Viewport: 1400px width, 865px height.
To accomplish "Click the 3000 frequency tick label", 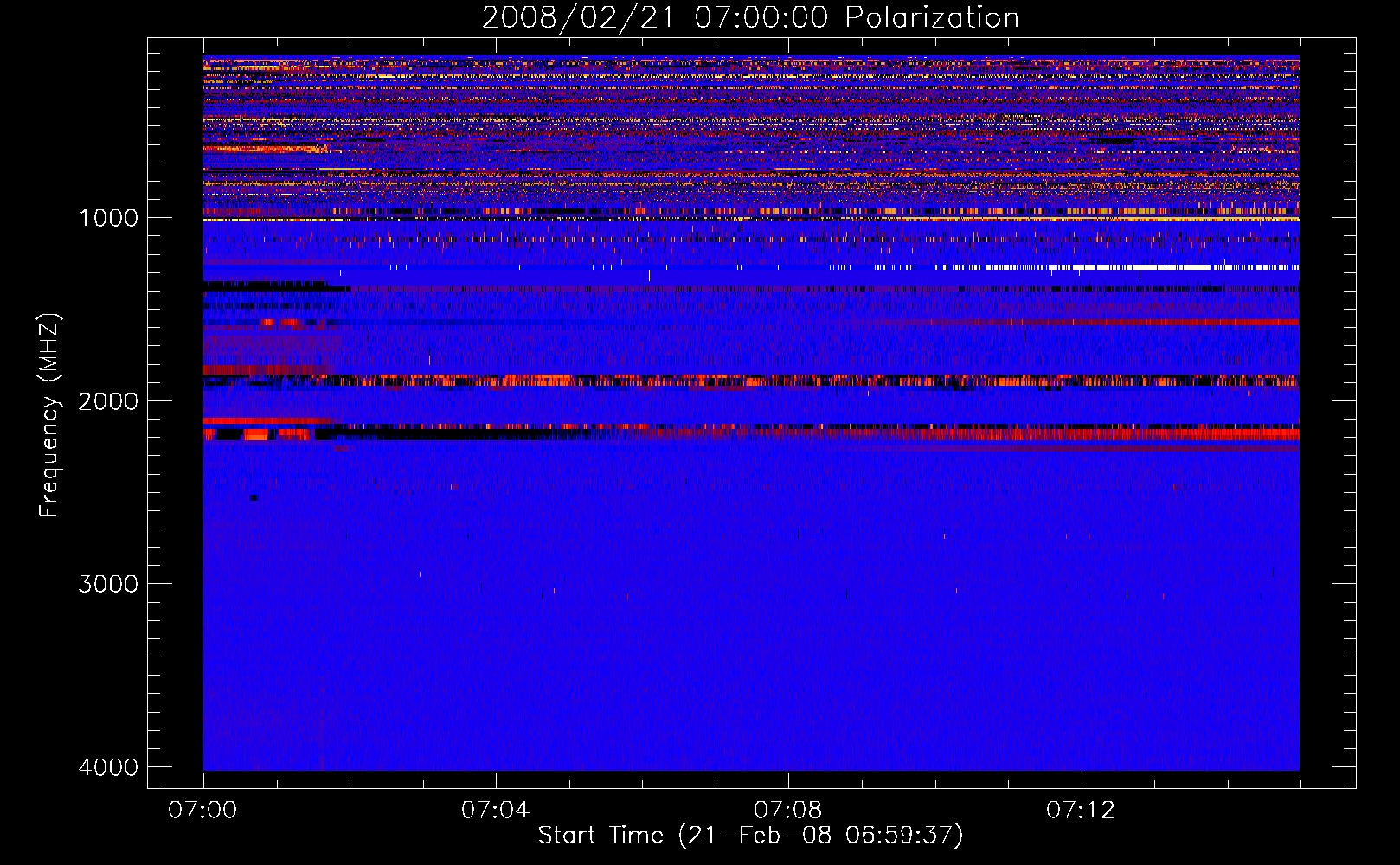I will 108,584.
